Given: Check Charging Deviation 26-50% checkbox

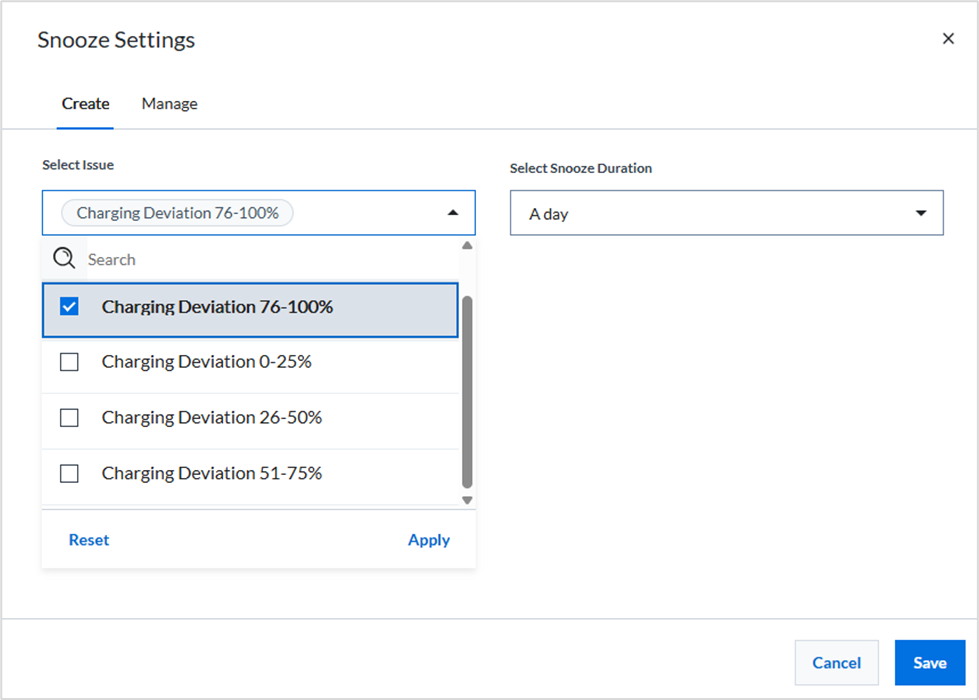Looking at the screenshot, I should 69,418.
